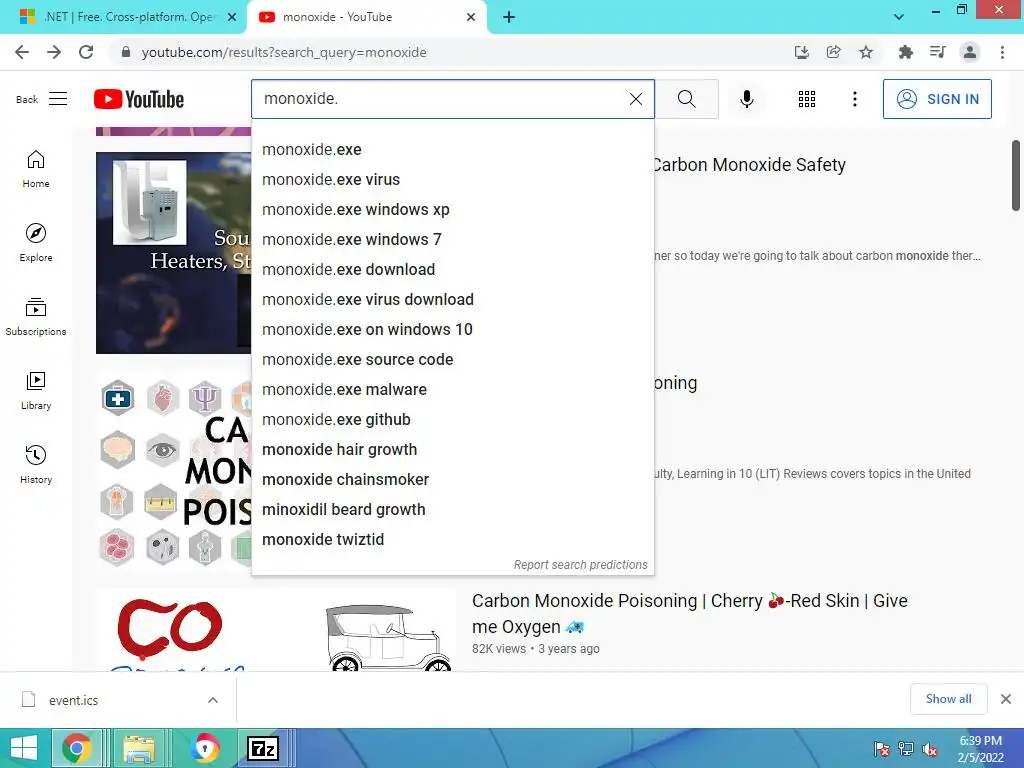
Task: Click the share page icon
Action: point(833,52)
